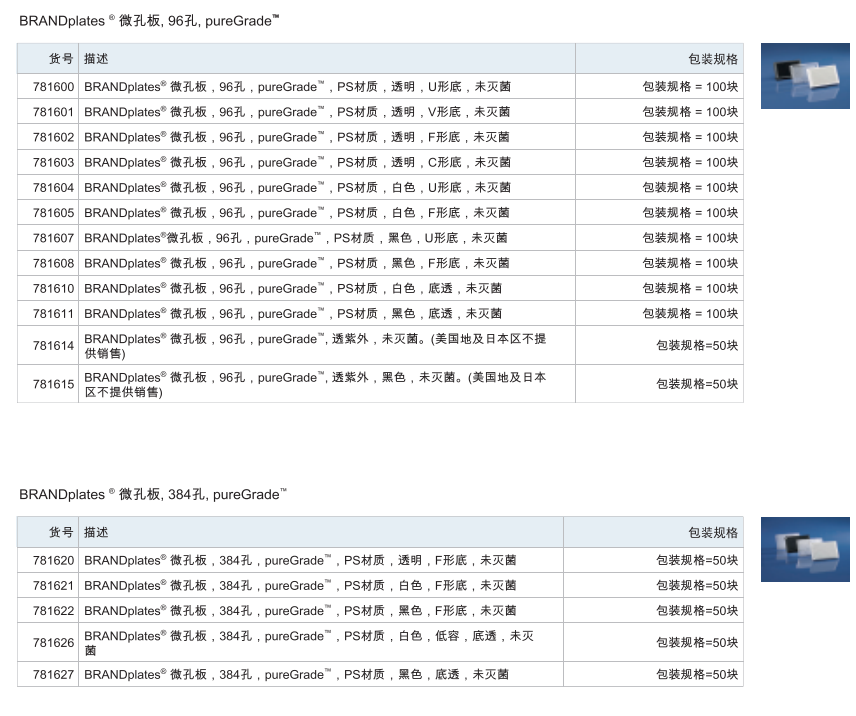Click the 白色 底透 96孔 description
Screen dimensions: 856x716
(293, 288)
